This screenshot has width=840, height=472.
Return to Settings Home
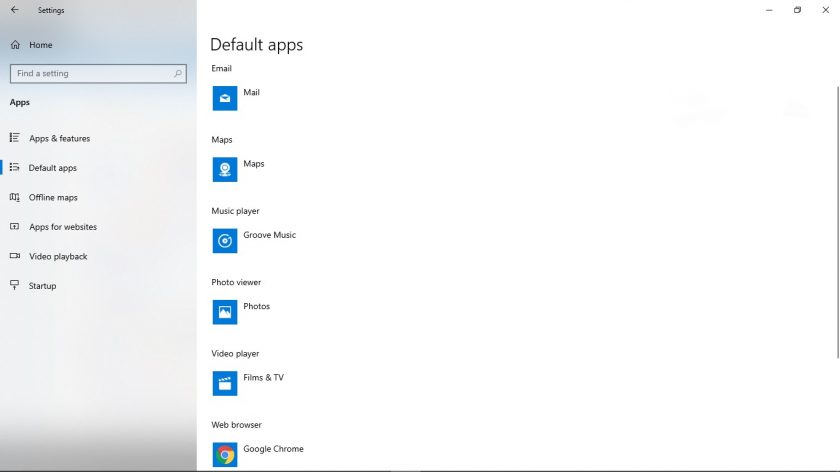click(x=98, y=45)
